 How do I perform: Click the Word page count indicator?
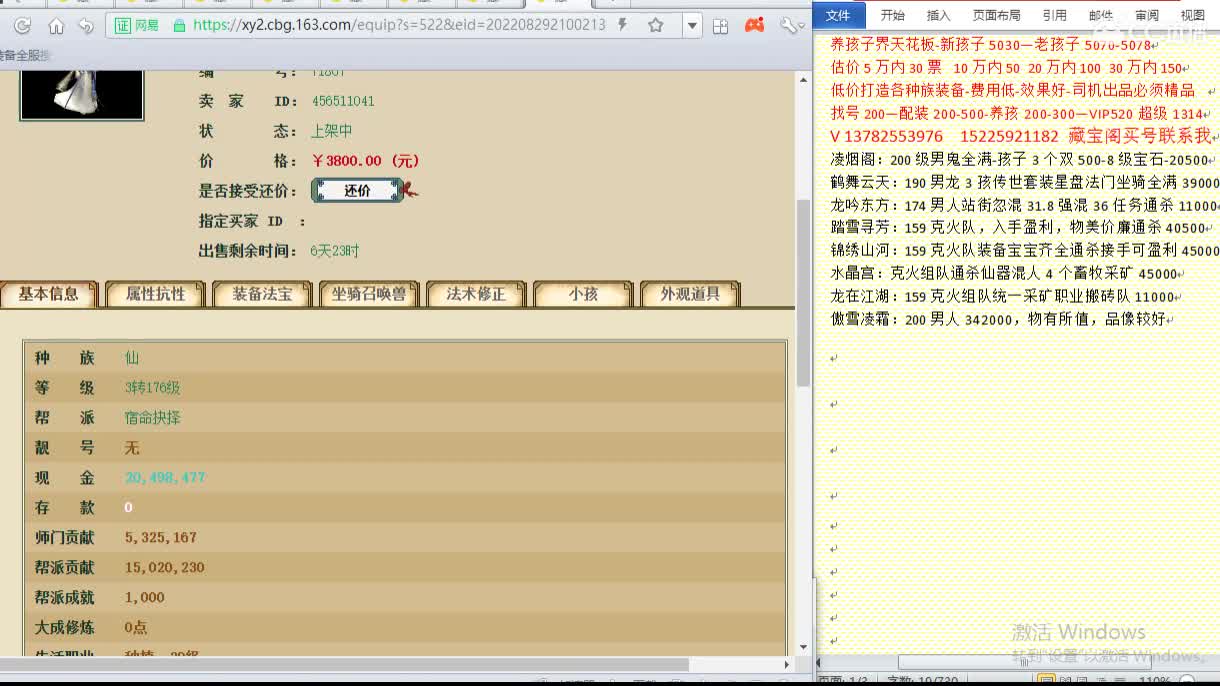(x=844, y=680)
